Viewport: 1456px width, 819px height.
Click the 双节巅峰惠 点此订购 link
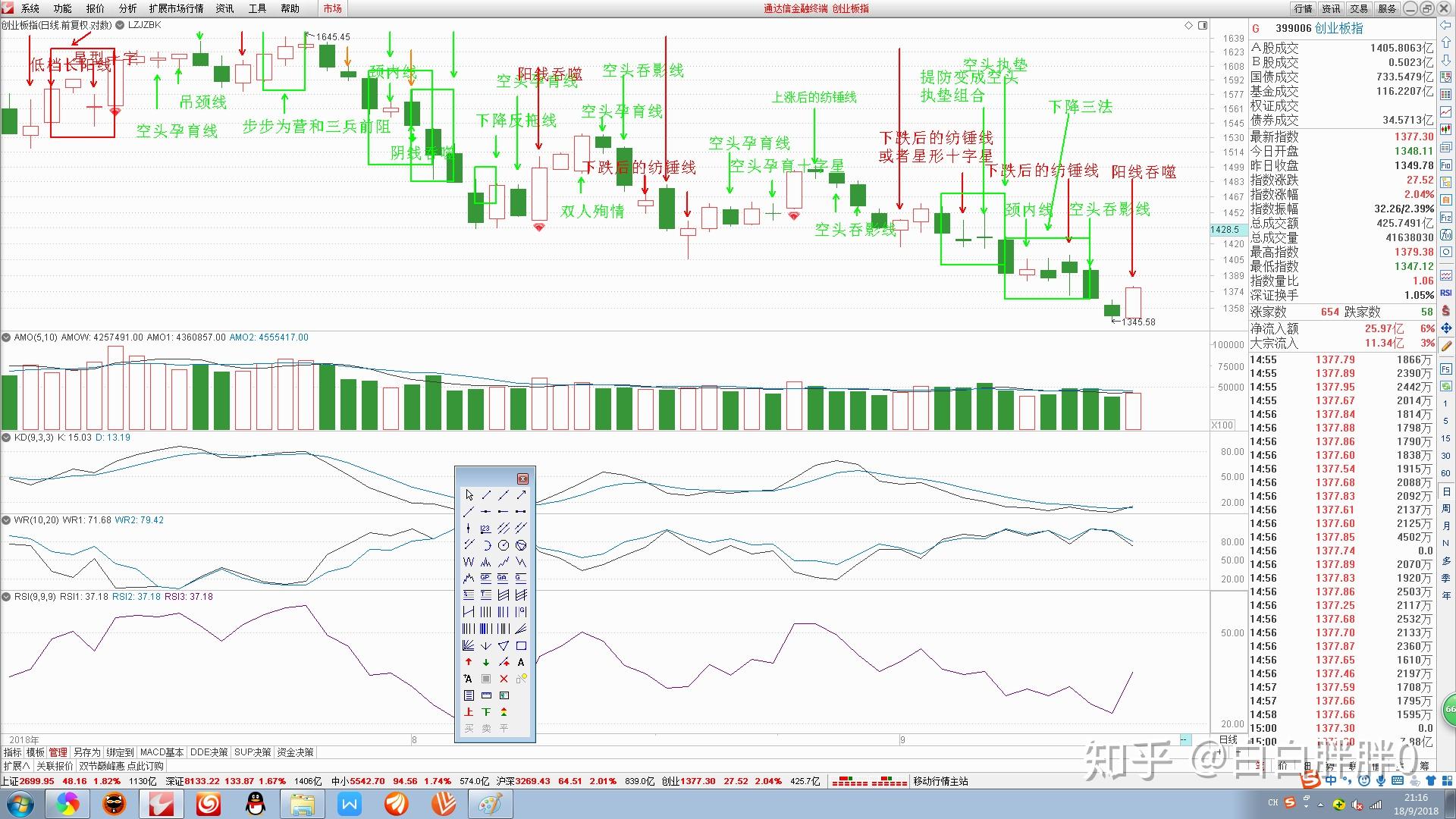click(122, 766)
